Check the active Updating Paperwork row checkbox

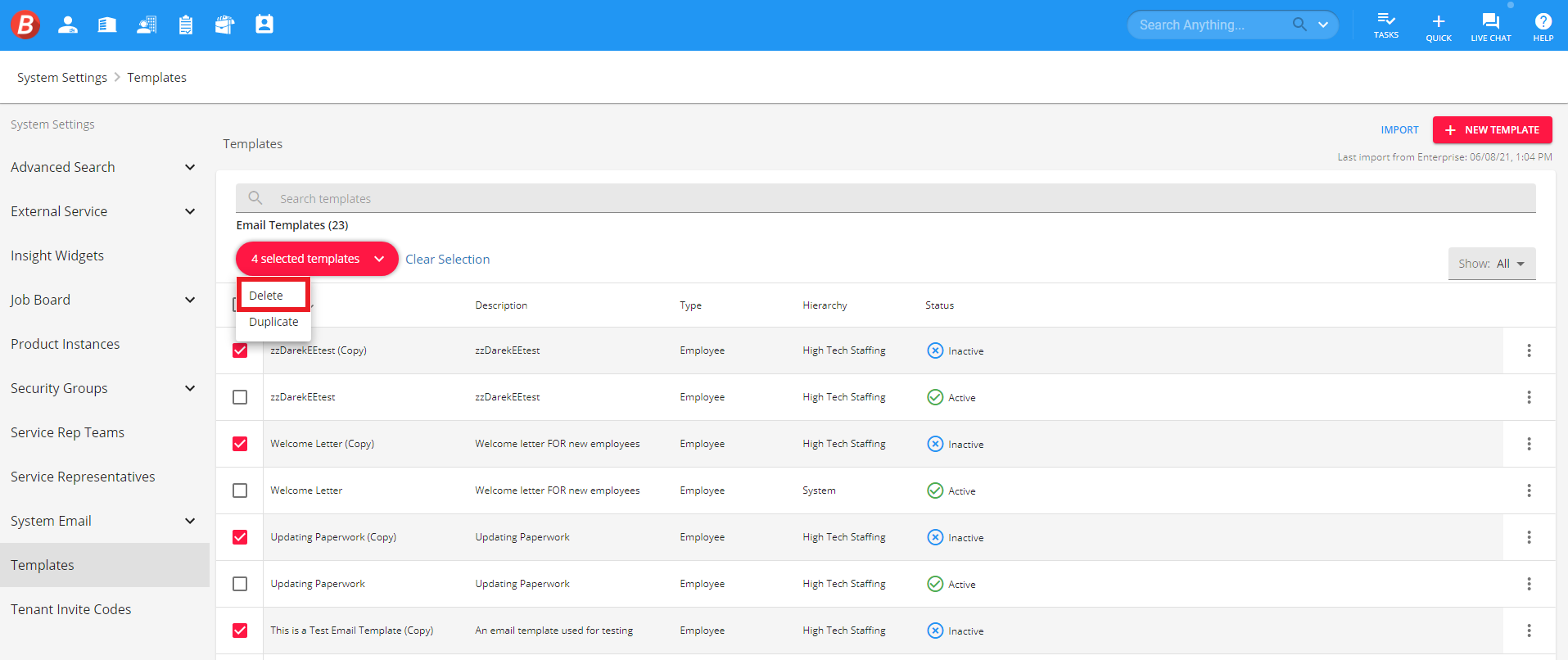pos(240,584)
